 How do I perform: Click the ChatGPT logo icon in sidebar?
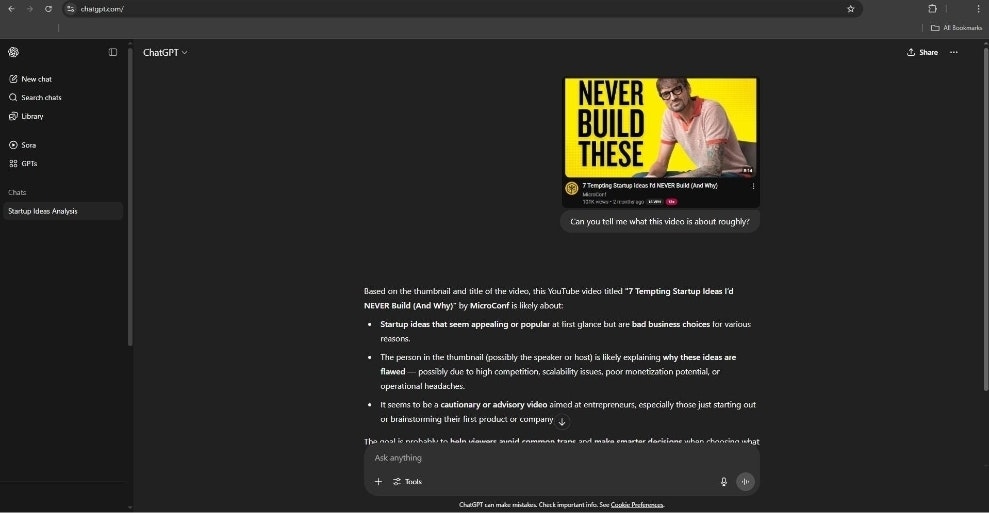point(13,52)
